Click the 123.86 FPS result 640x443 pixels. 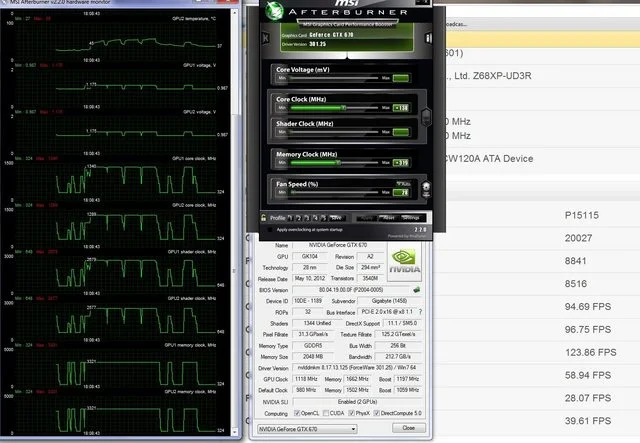[x=591, y=352]
